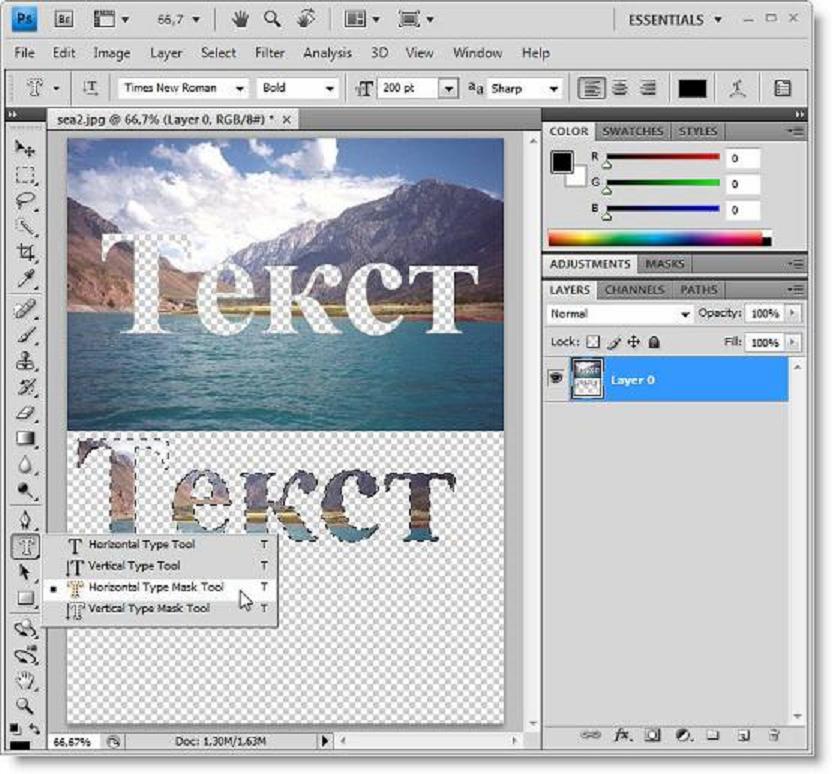The width and height of the screenshot is (832, 774).
Task: Select the Move tool
Action: pos(24,149)
